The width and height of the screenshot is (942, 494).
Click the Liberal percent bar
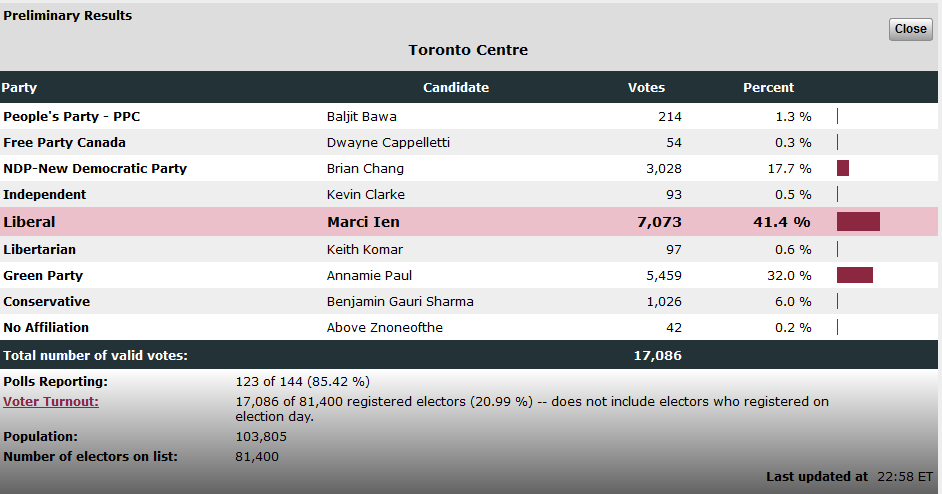(858, 222)
